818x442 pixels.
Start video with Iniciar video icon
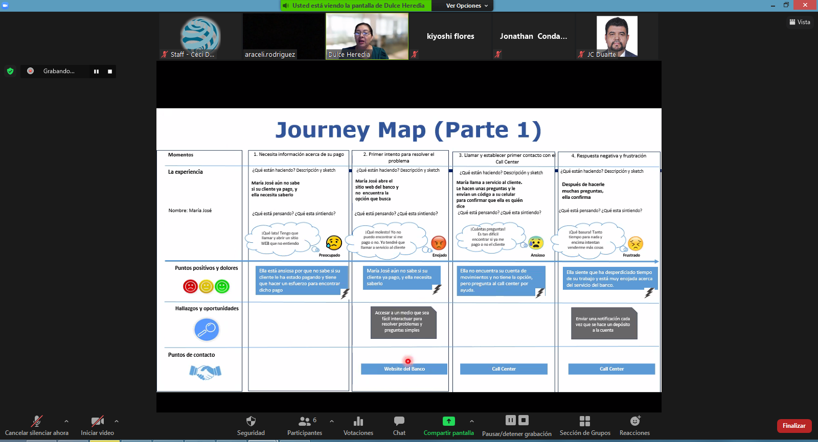pyautogui.click(x=97, y=421)
